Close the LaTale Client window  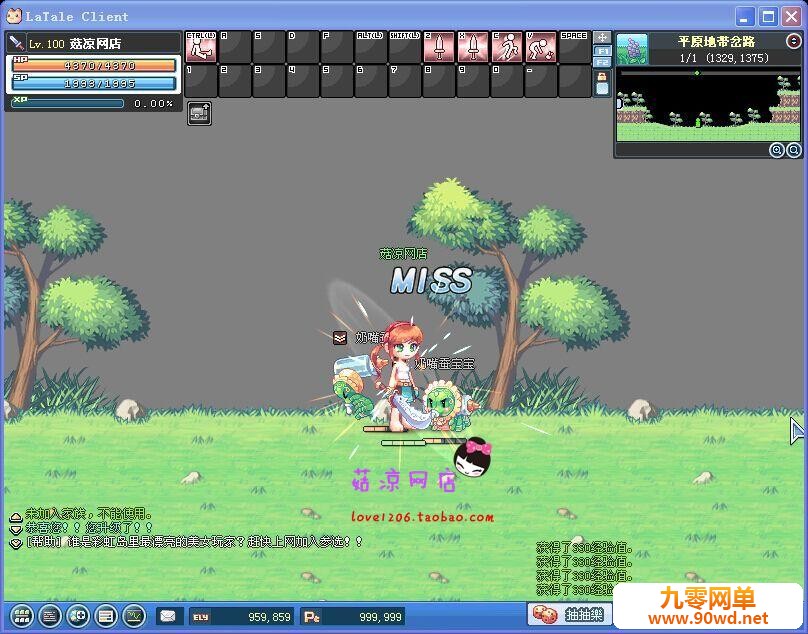(x=792, y=17)
